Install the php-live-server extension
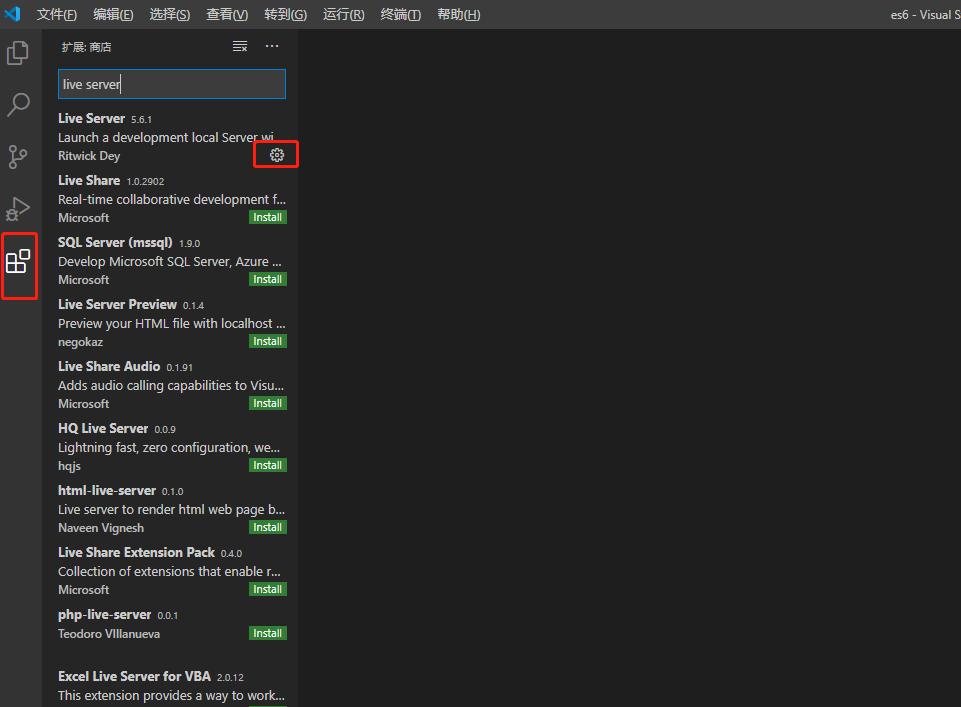Viewport: 961px width, 707px height. pyautogui.click(x=267, y=633)
